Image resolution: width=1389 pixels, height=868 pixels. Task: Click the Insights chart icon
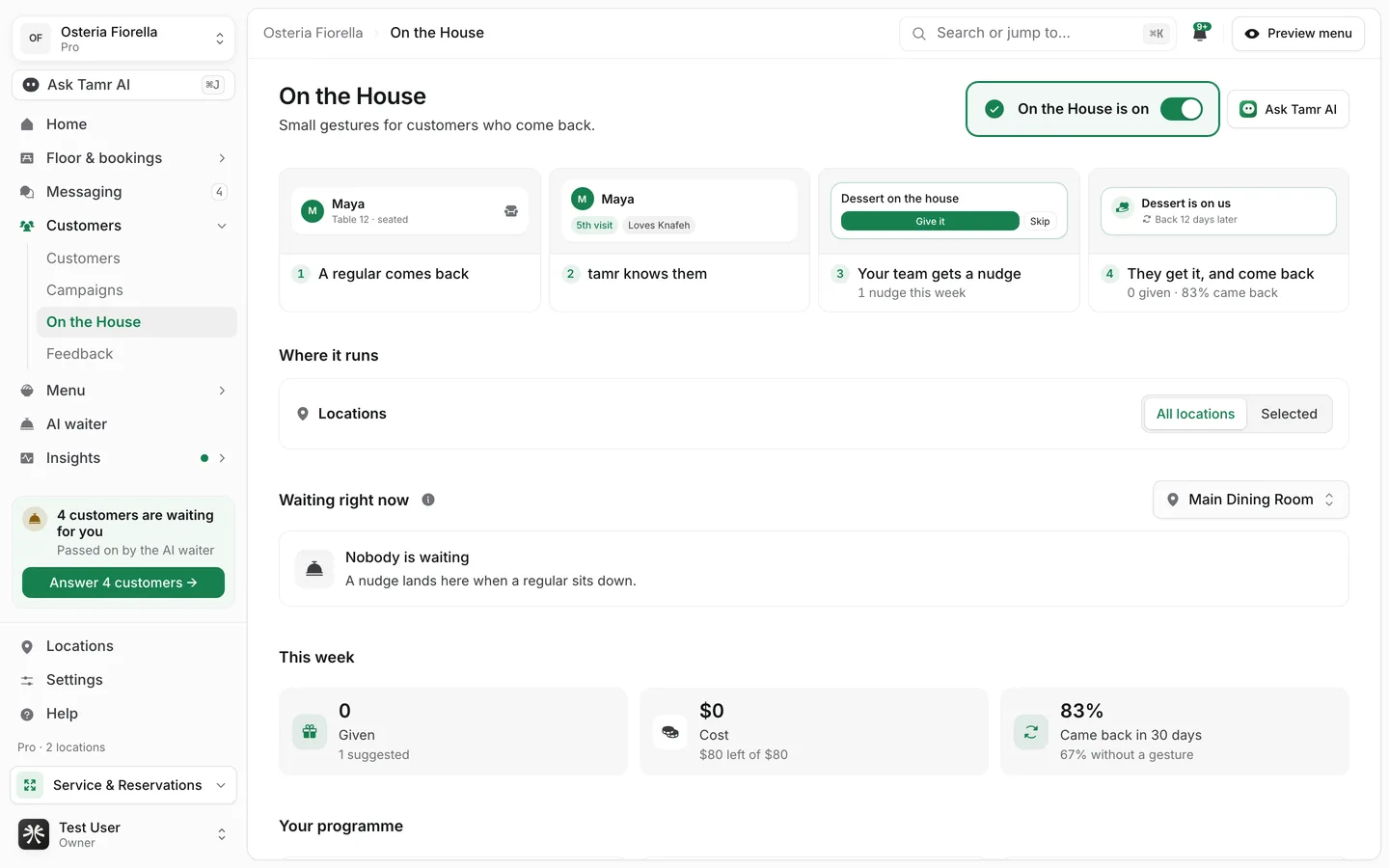(x=27, y=458)
